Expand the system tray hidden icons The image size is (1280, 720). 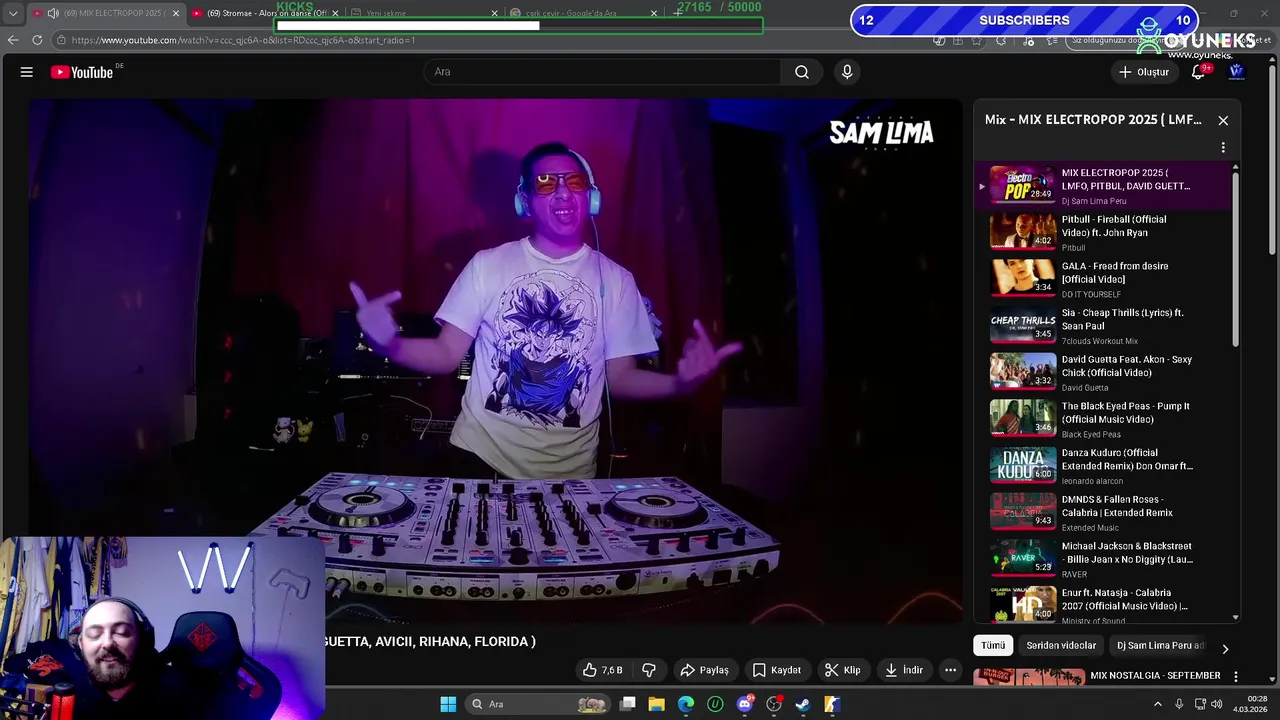click(x=1158, y=704)
